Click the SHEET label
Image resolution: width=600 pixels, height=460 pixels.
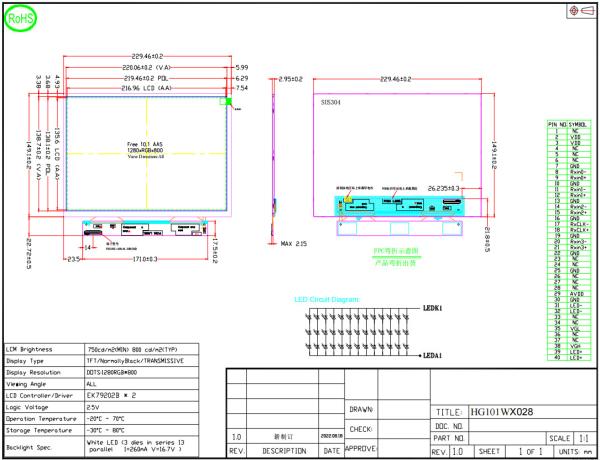click(x=489, y=452)
